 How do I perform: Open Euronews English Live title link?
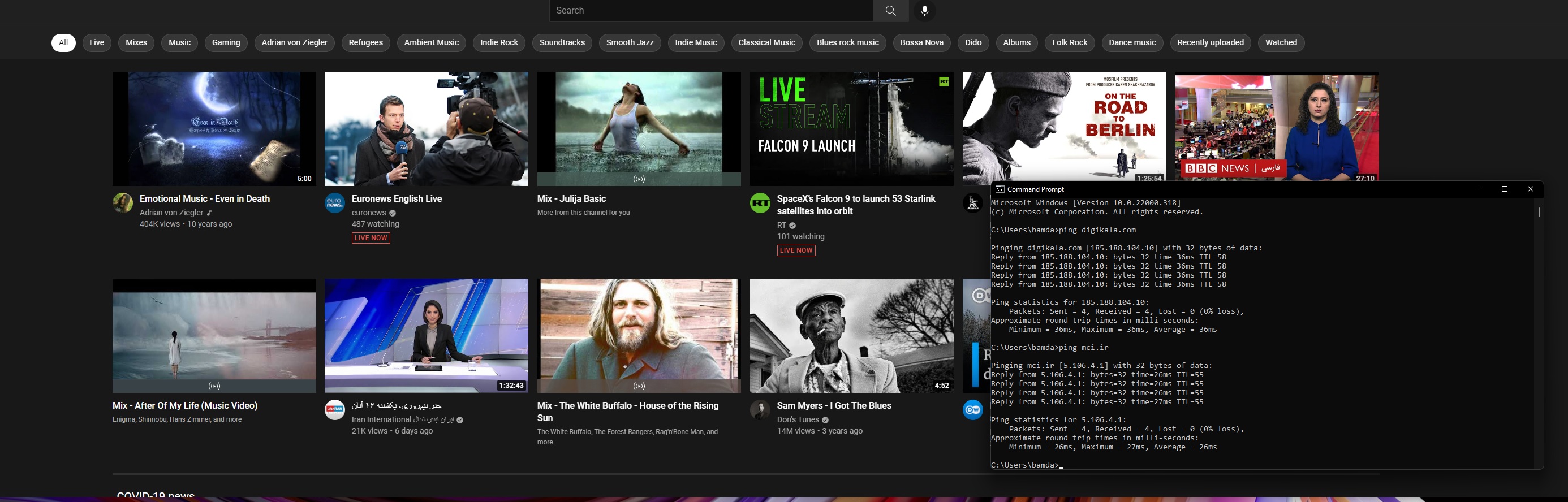click(x=397, y=199)
